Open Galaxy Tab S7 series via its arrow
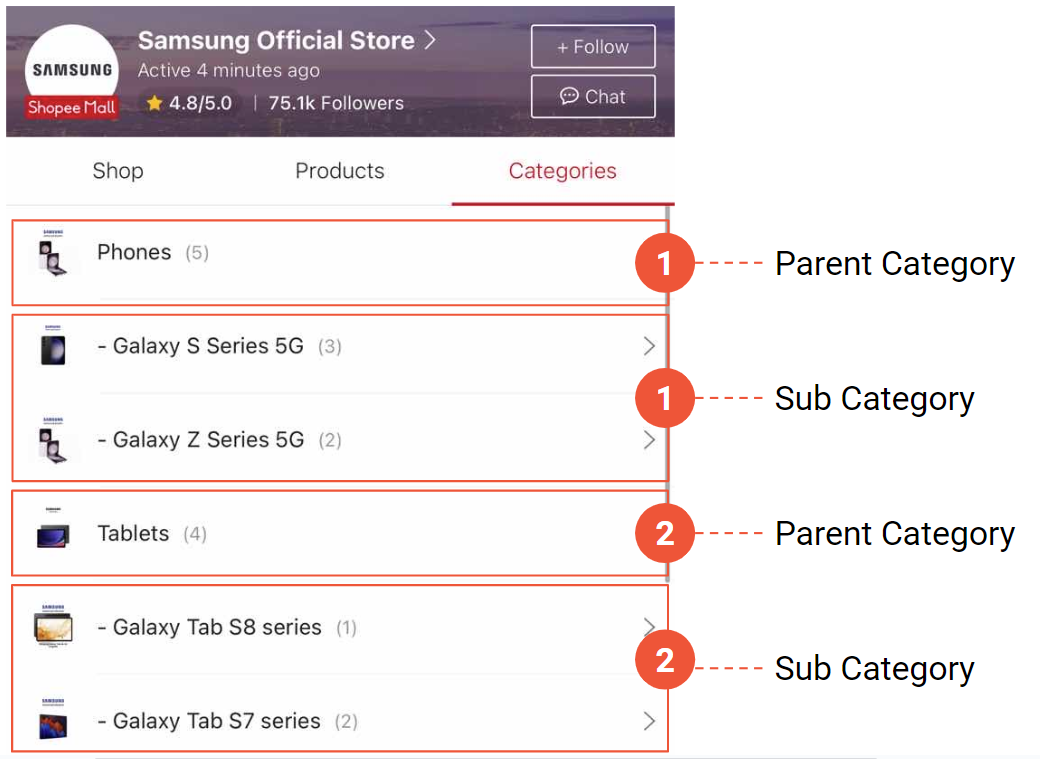 coord(649,721)
